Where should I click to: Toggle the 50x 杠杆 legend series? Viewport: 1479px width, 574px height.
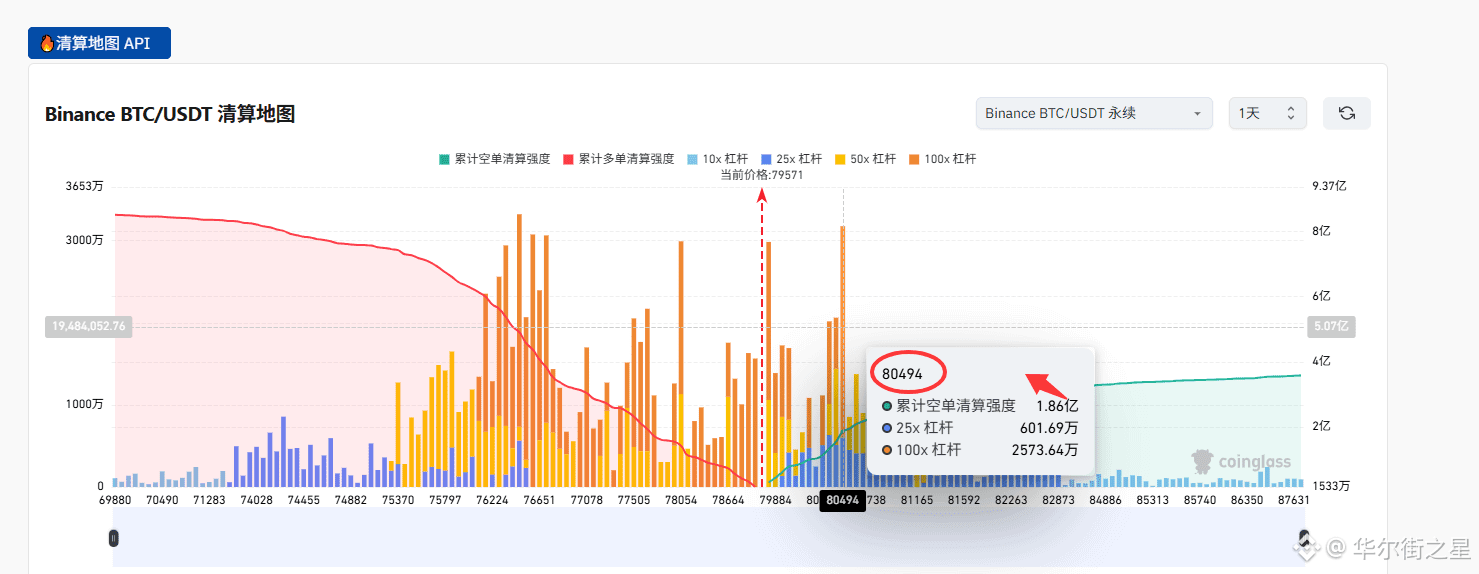(865, 159)
